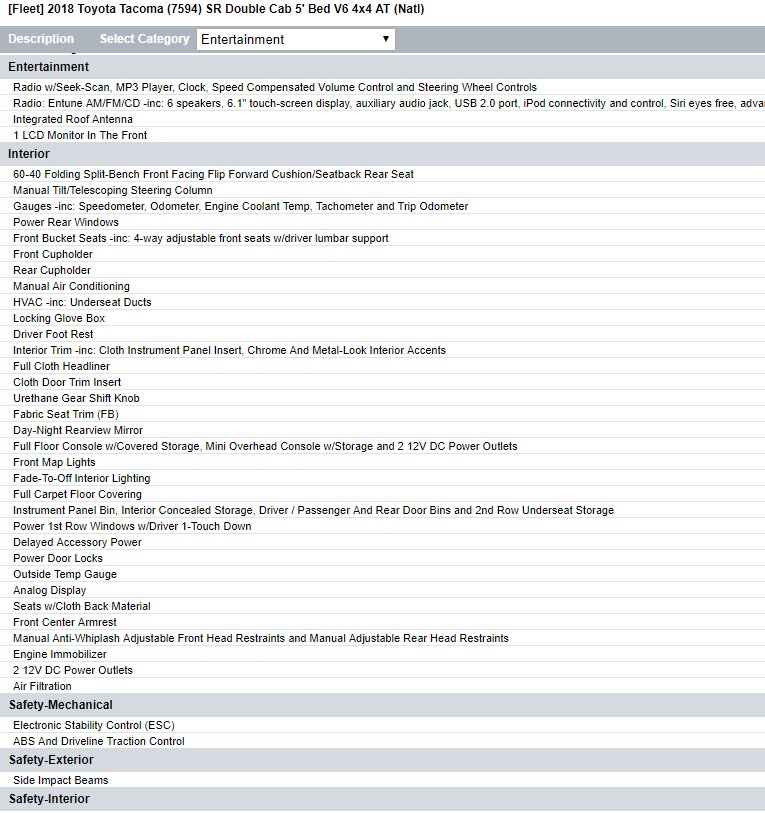This screenshot has width=765, height=813.
Task: Click the Rear Cupholder row
Action: [382, 271]
